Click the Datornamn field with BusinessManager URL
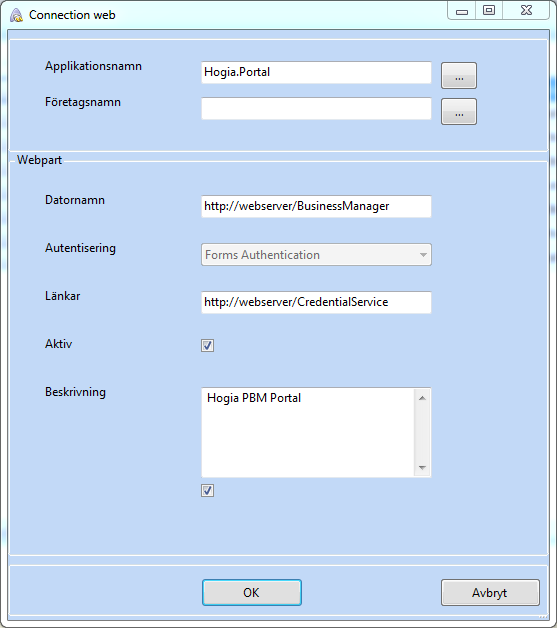The image size is (557, 628). click(316, 206)
